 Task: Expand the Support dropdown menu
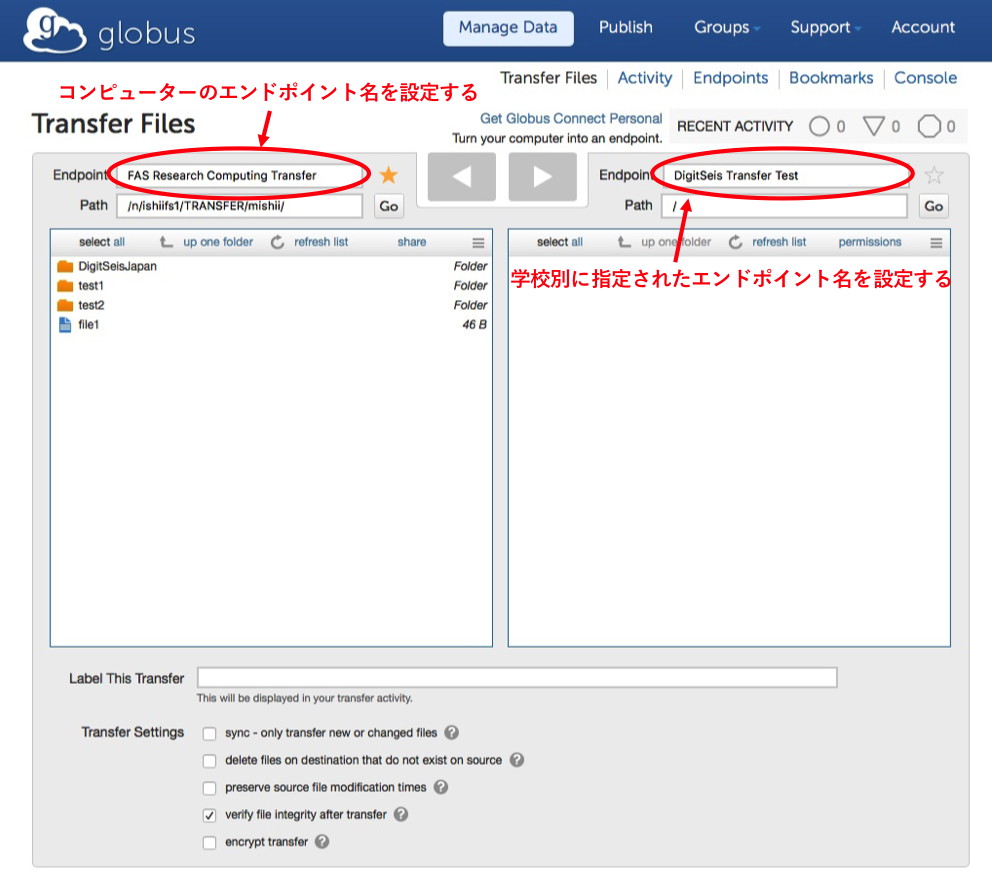826,27
